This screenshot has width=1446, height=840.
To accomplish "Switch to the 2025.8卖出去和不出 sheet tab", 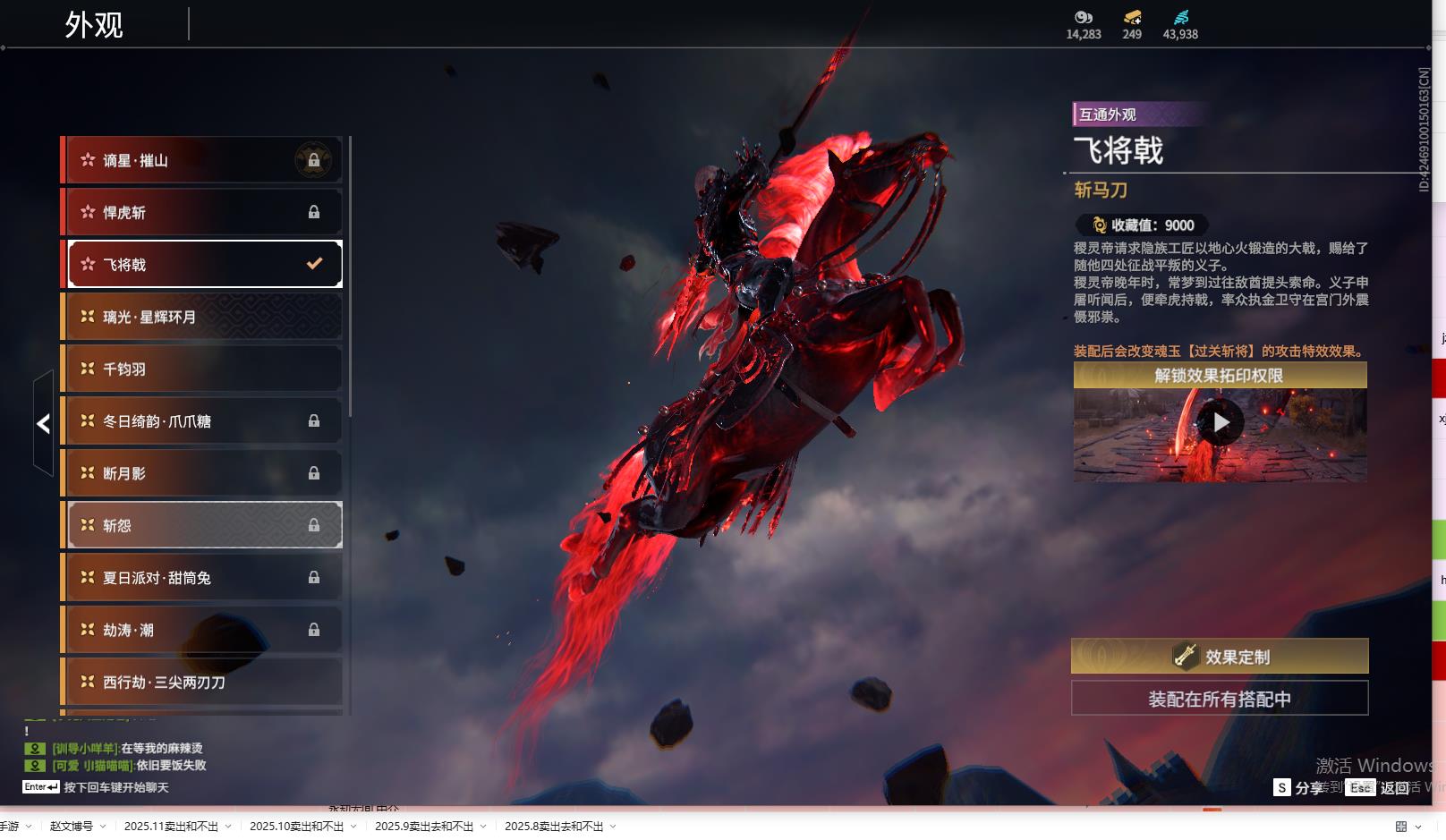I will pyautogui.click(x=553, y=827).
